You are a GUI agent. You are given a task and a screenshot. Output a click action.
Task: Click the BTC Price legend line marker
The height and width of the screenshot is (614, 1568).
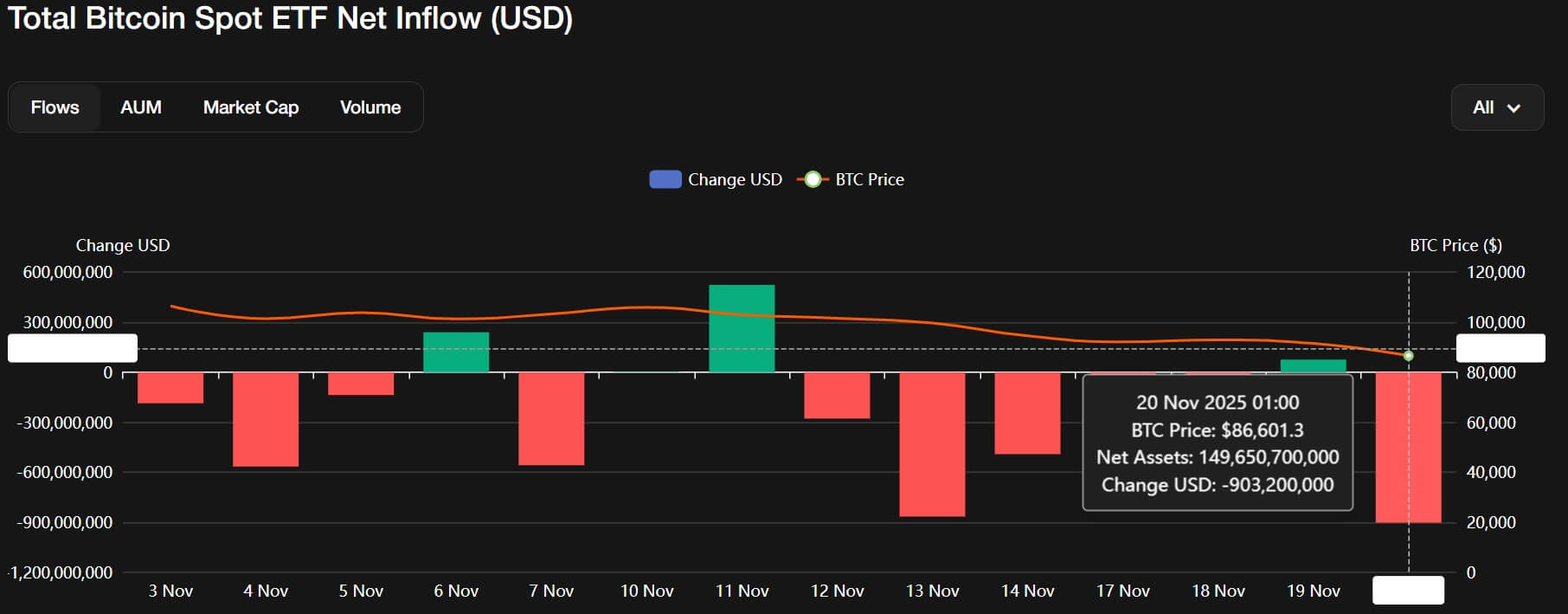click(x=812, y=179)
